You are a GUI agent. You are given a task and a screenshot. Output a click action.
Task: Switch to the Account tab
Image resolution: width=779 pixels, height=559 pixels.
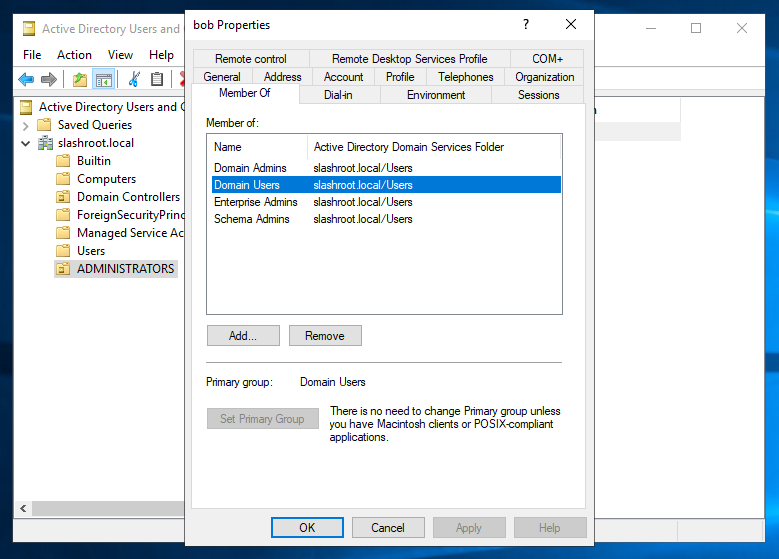pyautogui.click(x=343, y=77)
